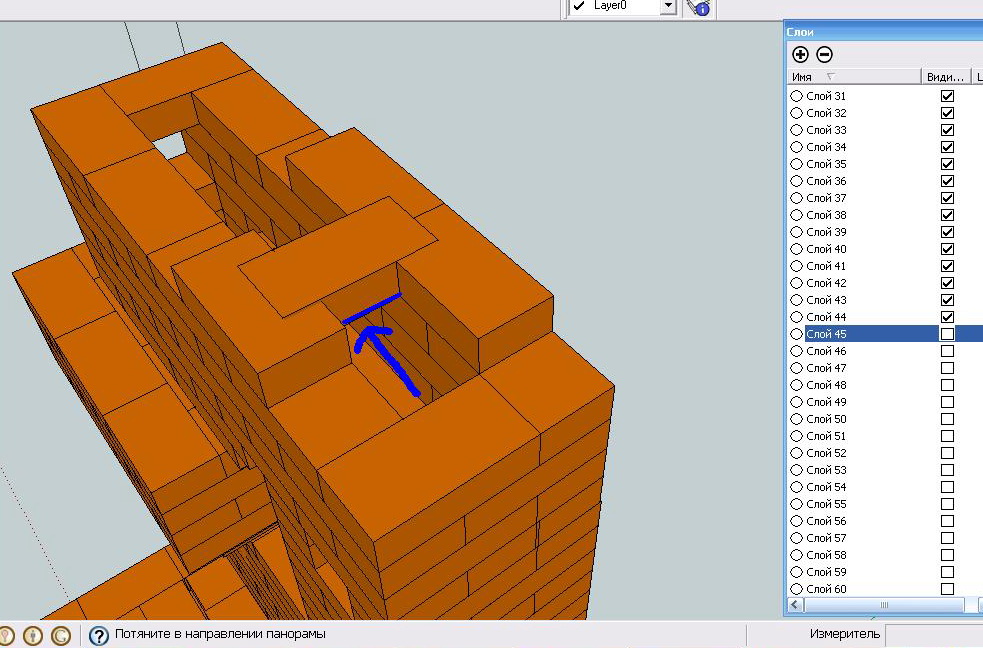Click the add layer plus icon
Screen dimensions: 983x648
[800, 55]
